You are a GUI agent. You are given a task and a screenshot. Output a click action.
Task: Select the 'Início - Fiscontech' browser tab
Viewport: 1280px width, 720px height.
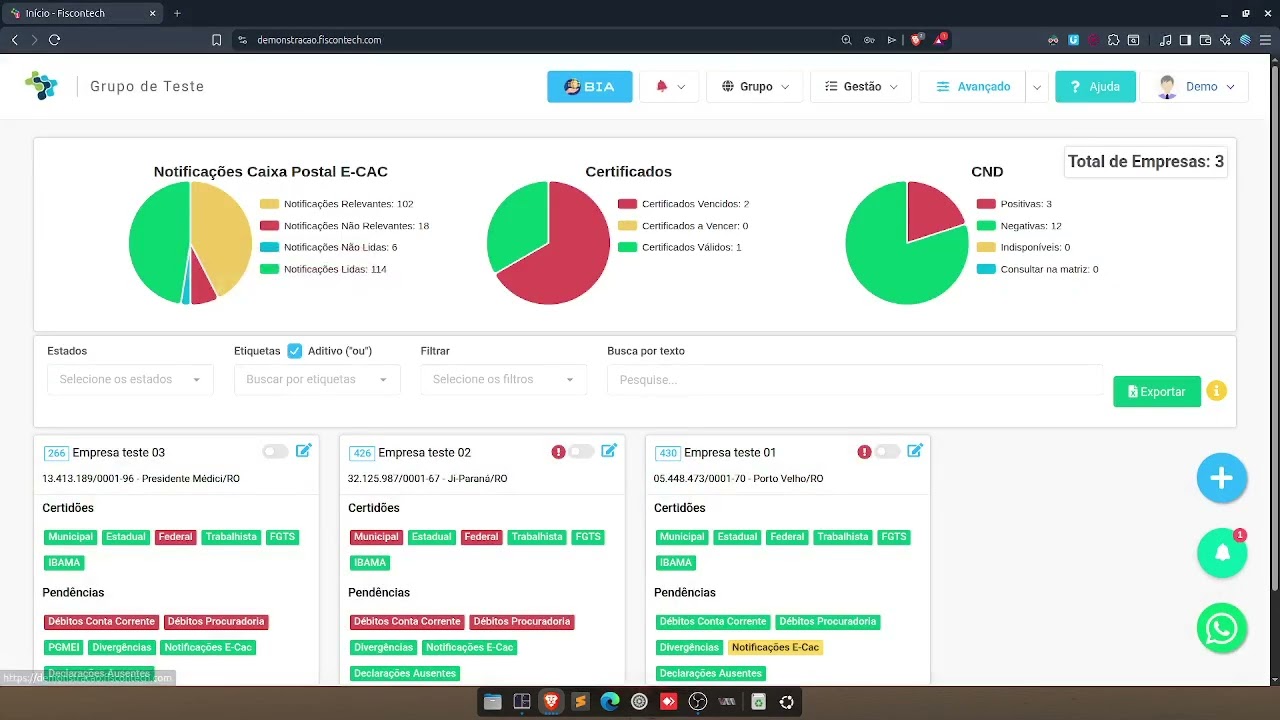[82, 13]
